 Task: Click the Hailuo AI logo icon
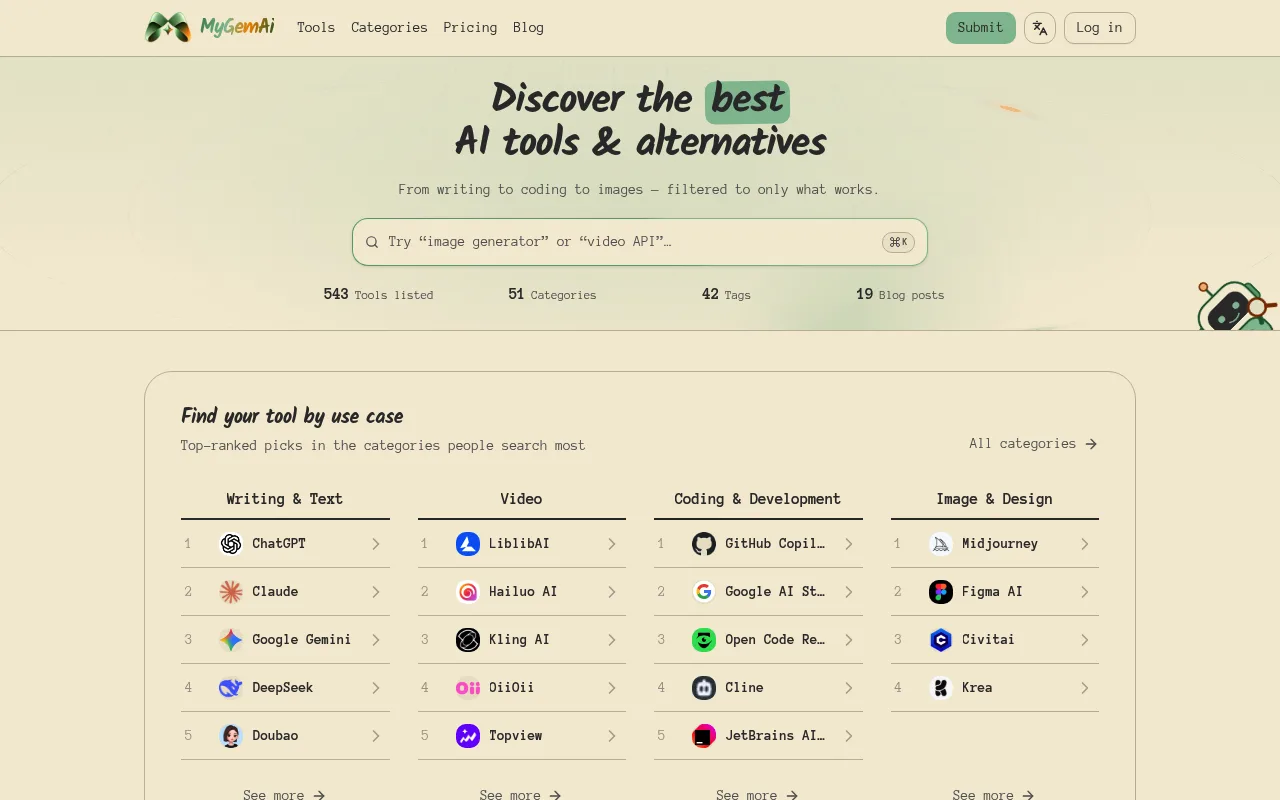pyautogui.click(x=468, y=592)
